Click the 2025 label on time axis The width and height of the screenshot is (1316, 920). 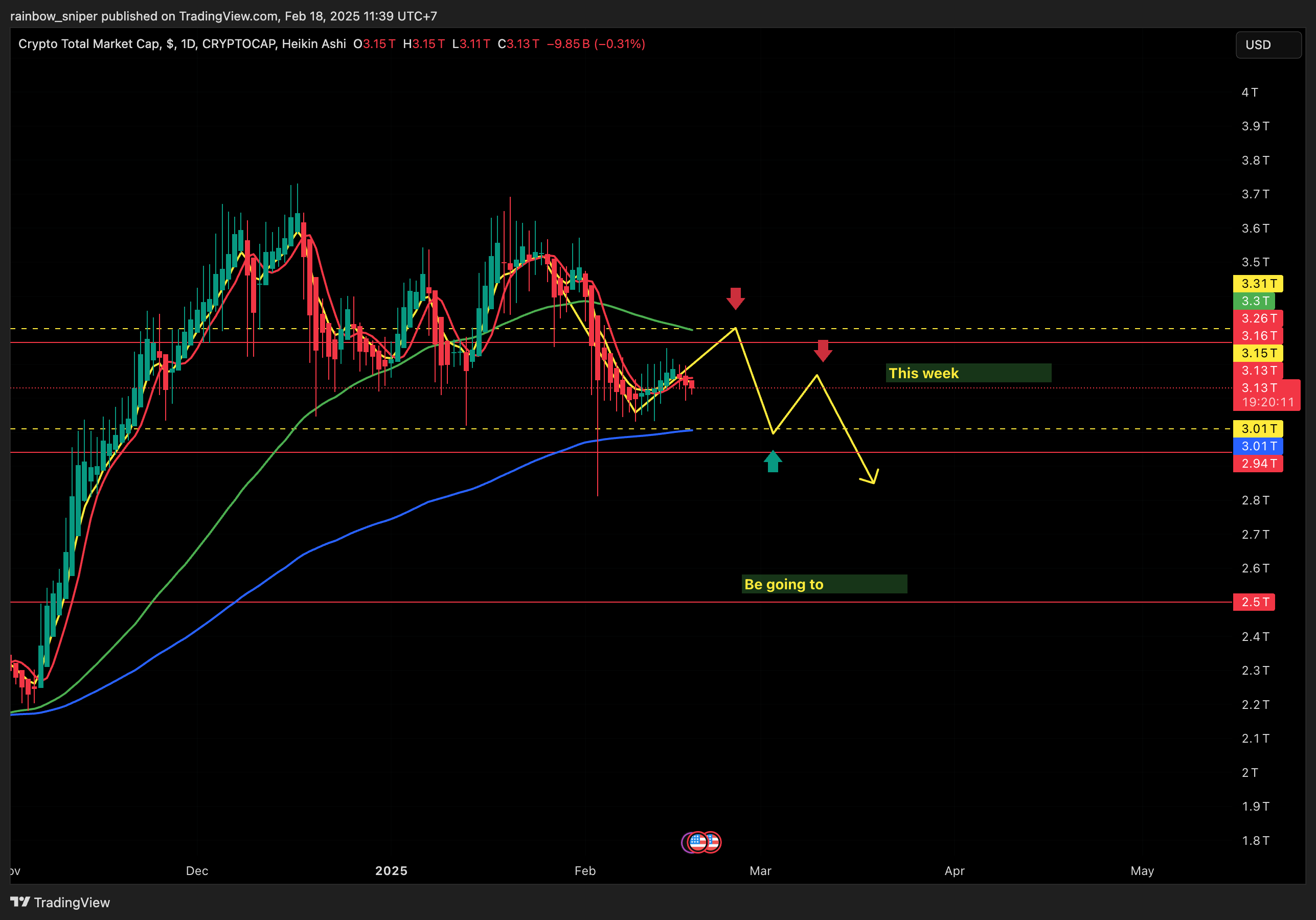(391, 871)
